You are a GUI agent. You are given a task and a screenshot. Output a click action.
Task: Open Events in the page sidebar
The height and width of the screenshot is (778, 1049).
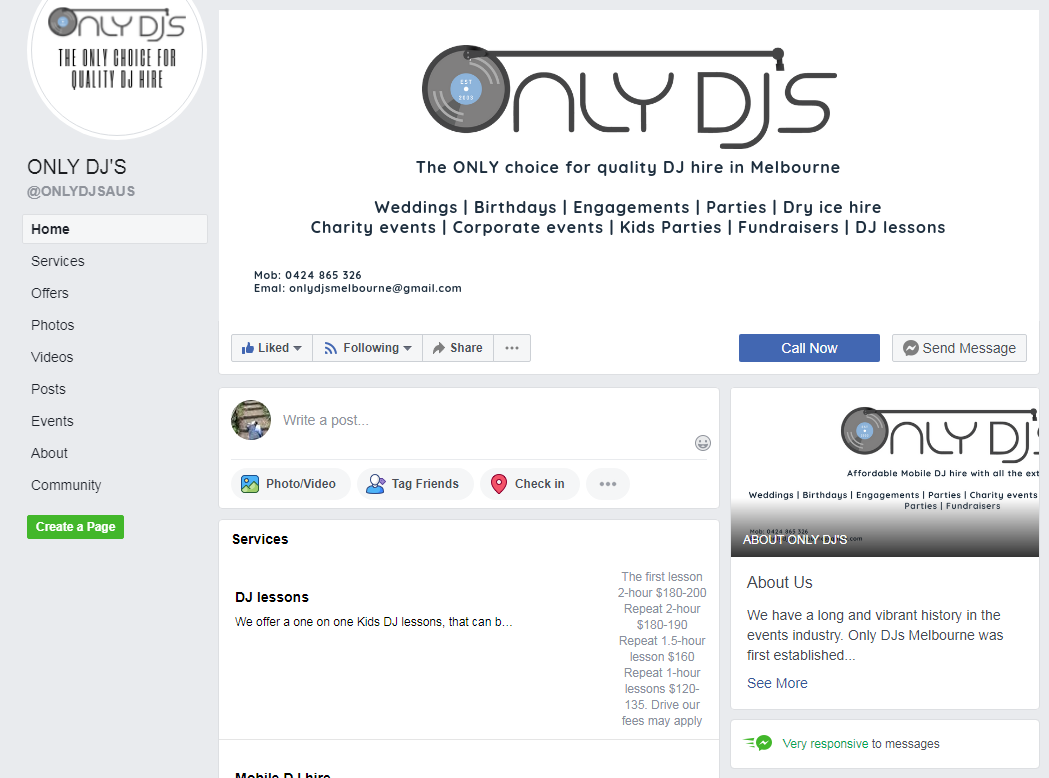(52, 421)
